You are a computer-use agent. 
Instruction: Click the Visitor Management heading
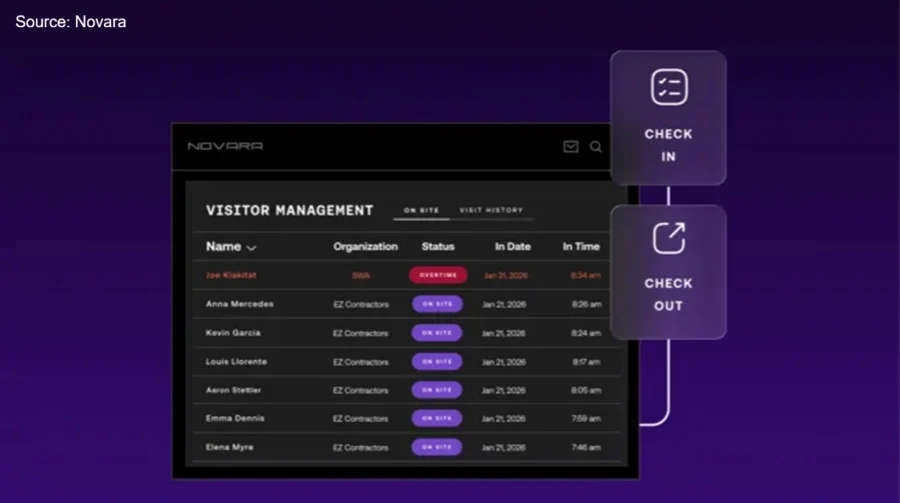click(x=290, y=211)
